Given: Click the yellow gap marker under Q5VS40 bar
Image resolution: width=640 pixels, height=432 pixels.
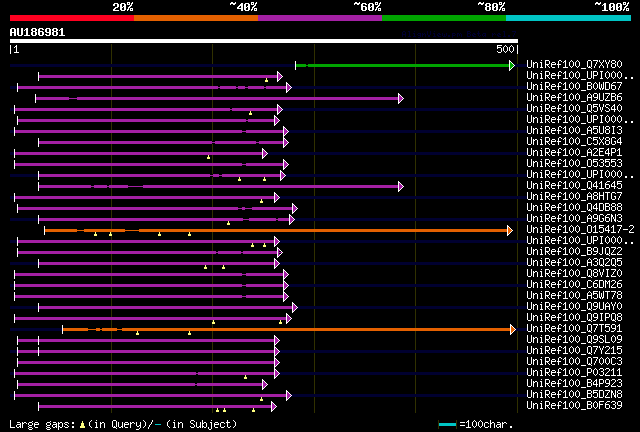Looking at the screenshot, I should (251, 113).
